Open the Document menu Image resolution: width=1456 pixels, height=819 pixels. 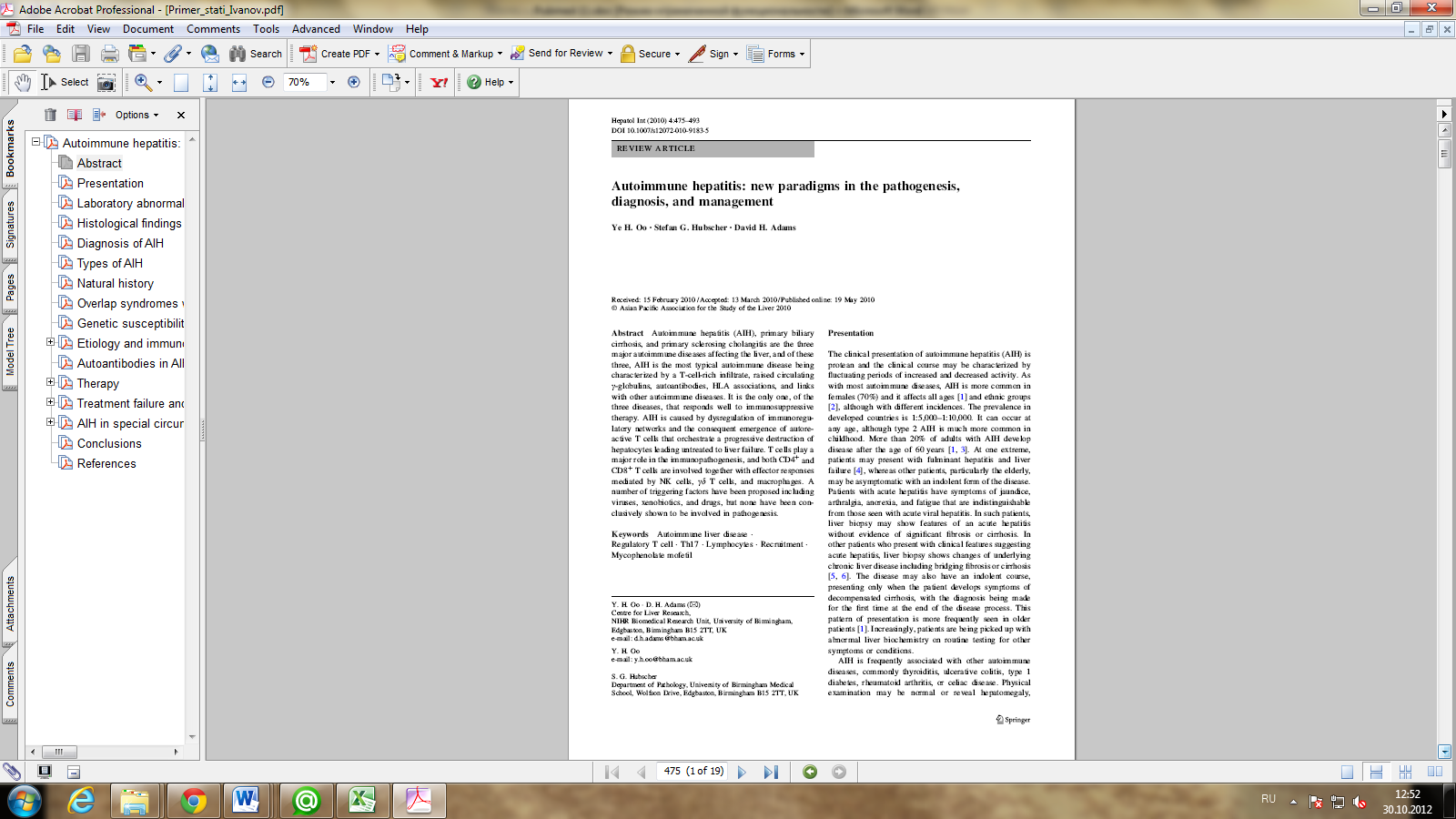tap(148, 29)
